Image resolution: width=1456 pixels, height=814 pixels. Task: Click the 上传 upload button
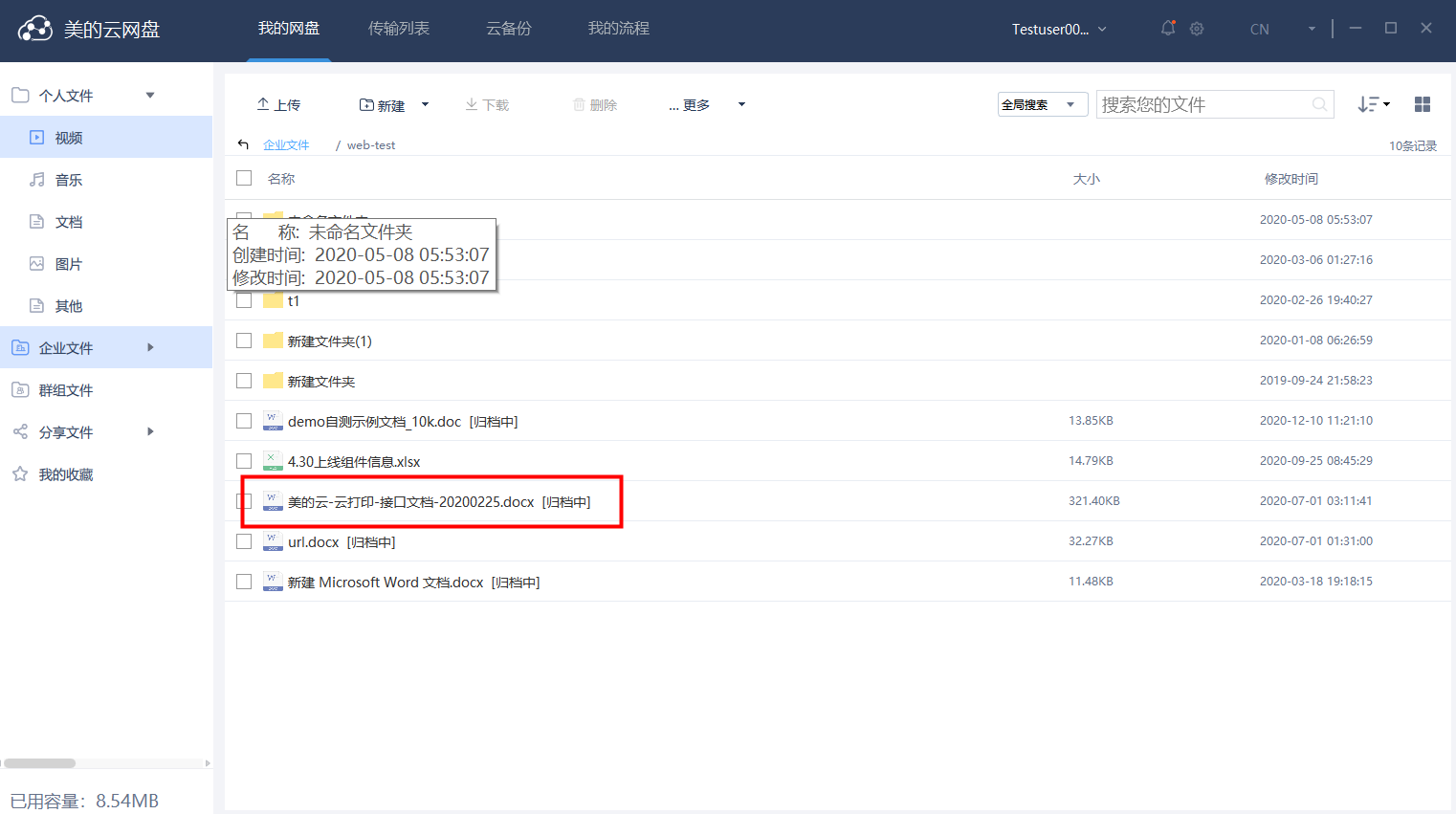point(278,104)
